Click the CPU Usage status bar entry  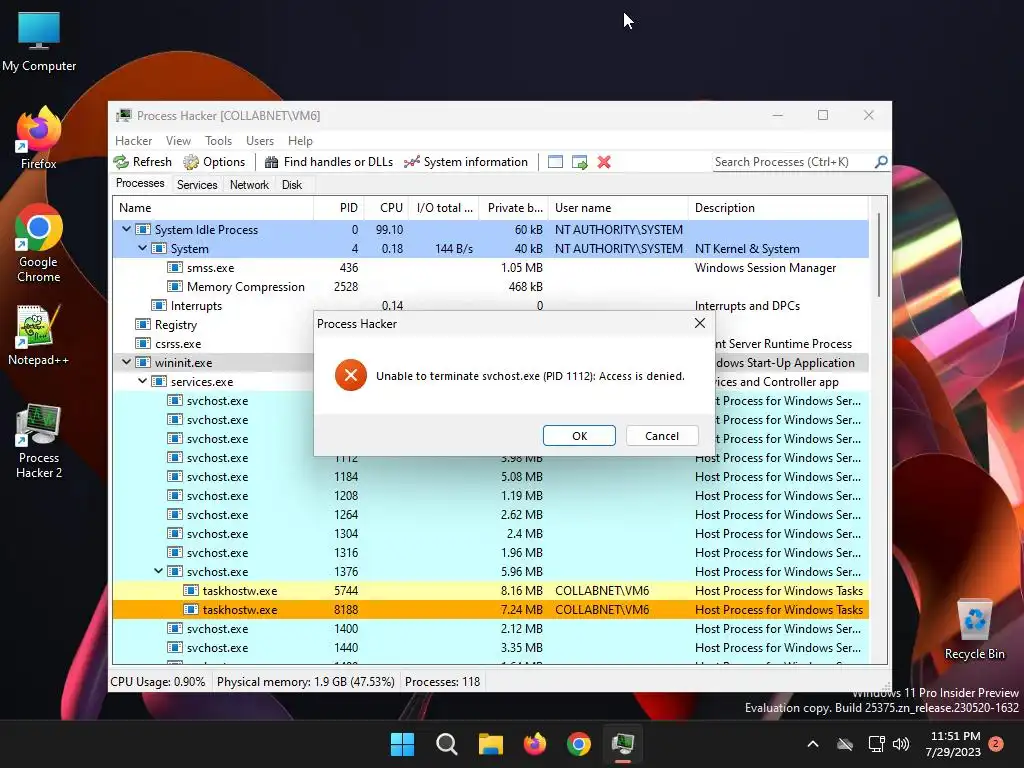pyautogui.click(x=157, y=682)
